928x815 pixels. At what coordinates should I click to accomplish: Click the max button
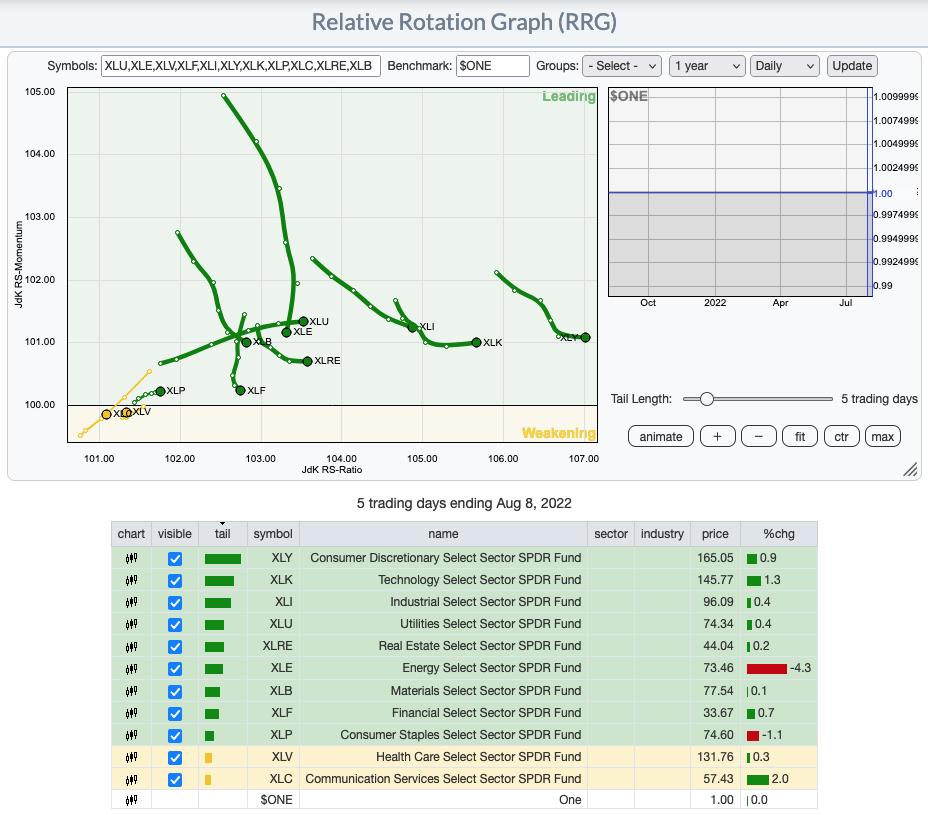882,437
